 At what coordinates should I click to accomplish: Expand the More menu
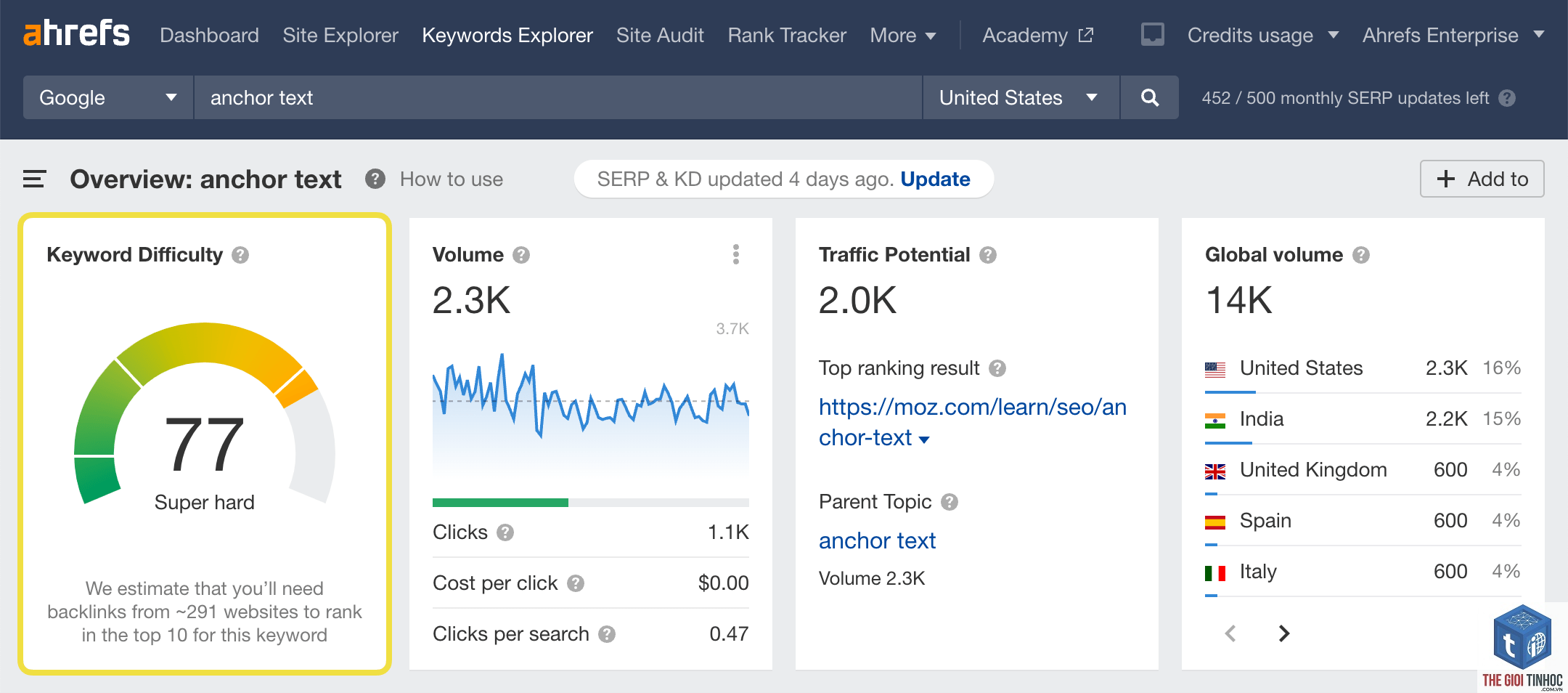[903, 35]
